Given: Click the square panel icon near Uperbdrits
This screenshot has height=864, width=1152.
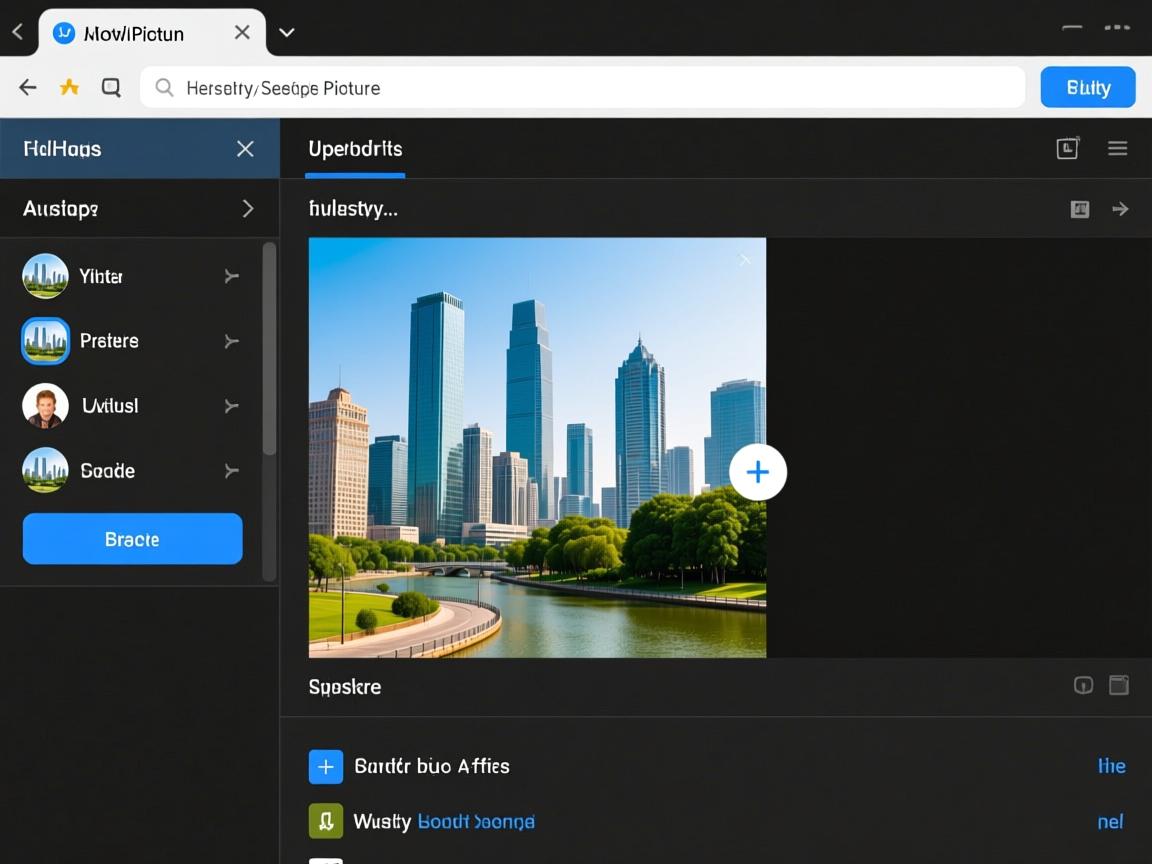Looking at the screenshot, I should [x=1067, y=149].
